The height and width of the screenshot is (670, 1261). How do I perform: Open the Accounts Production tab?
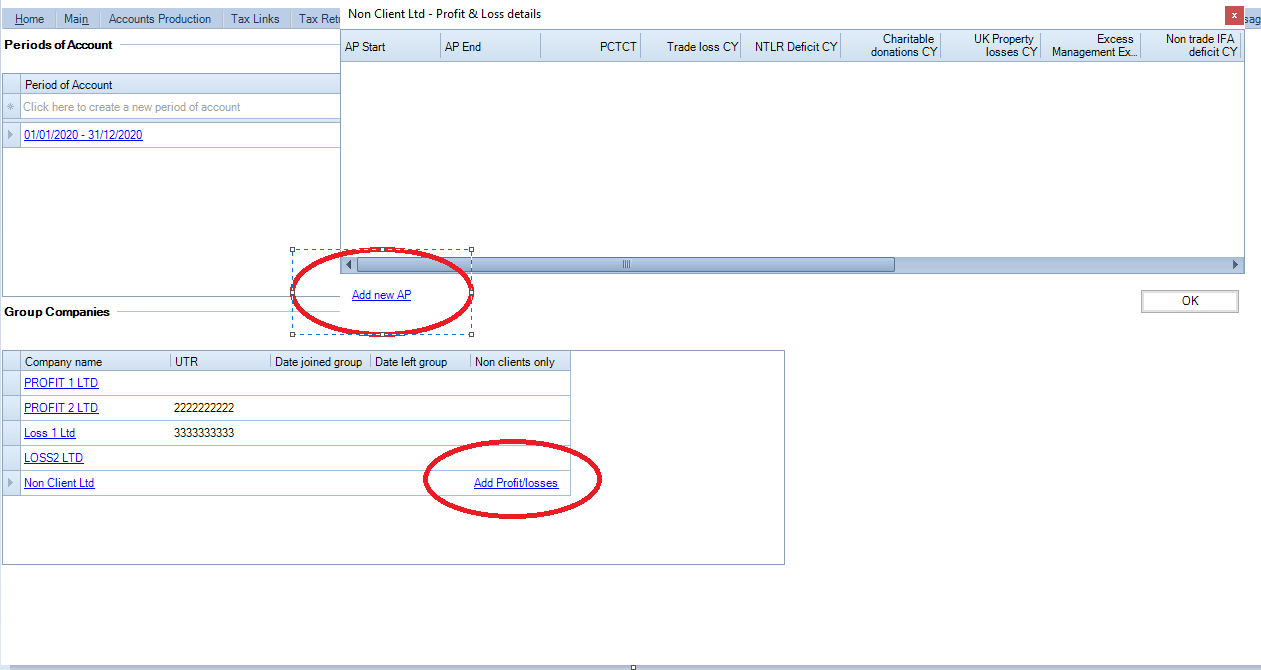pyautogui.click(x=160, y=19)
